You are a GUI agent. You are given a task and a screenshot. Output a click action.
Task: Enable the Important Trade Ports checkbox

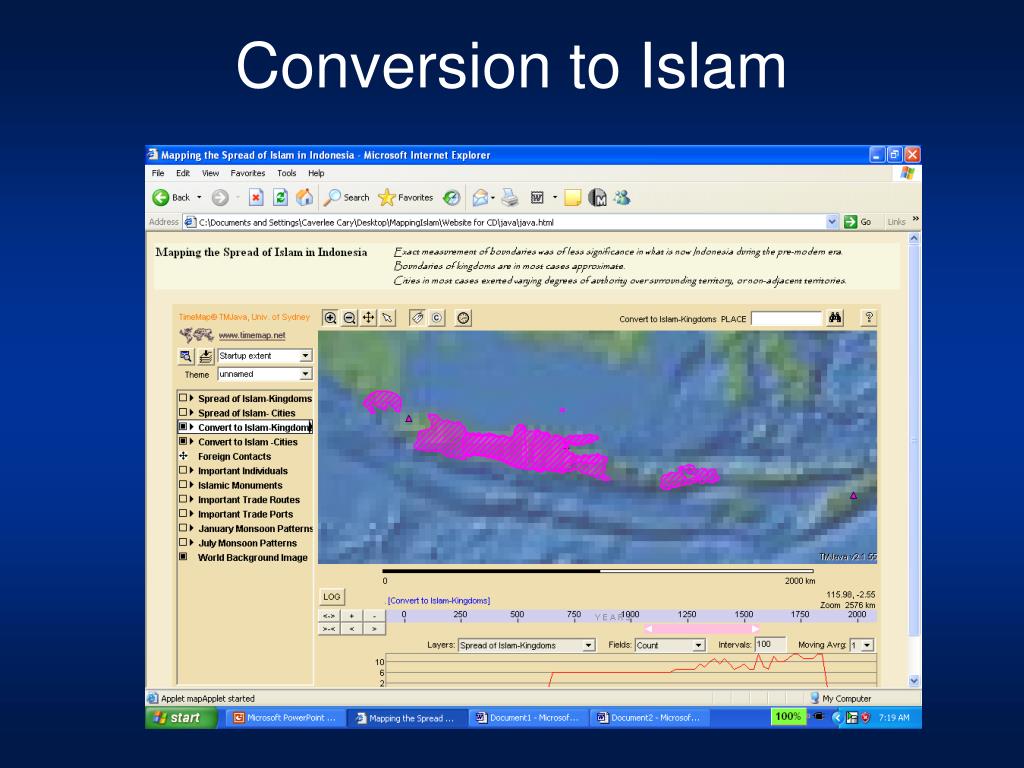click(183, 513)
